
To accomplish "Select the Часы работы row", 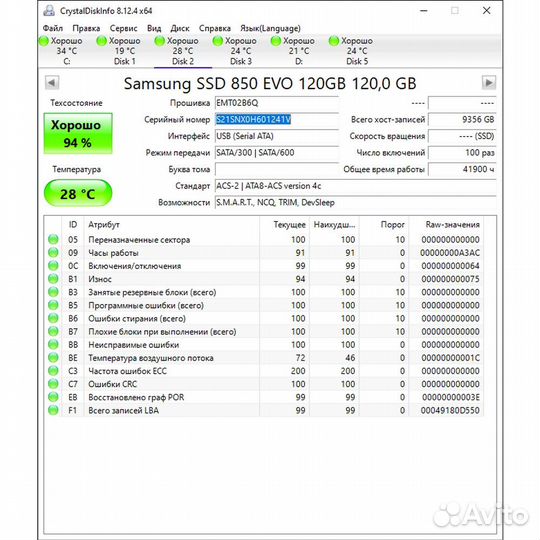I will point(264,252).
